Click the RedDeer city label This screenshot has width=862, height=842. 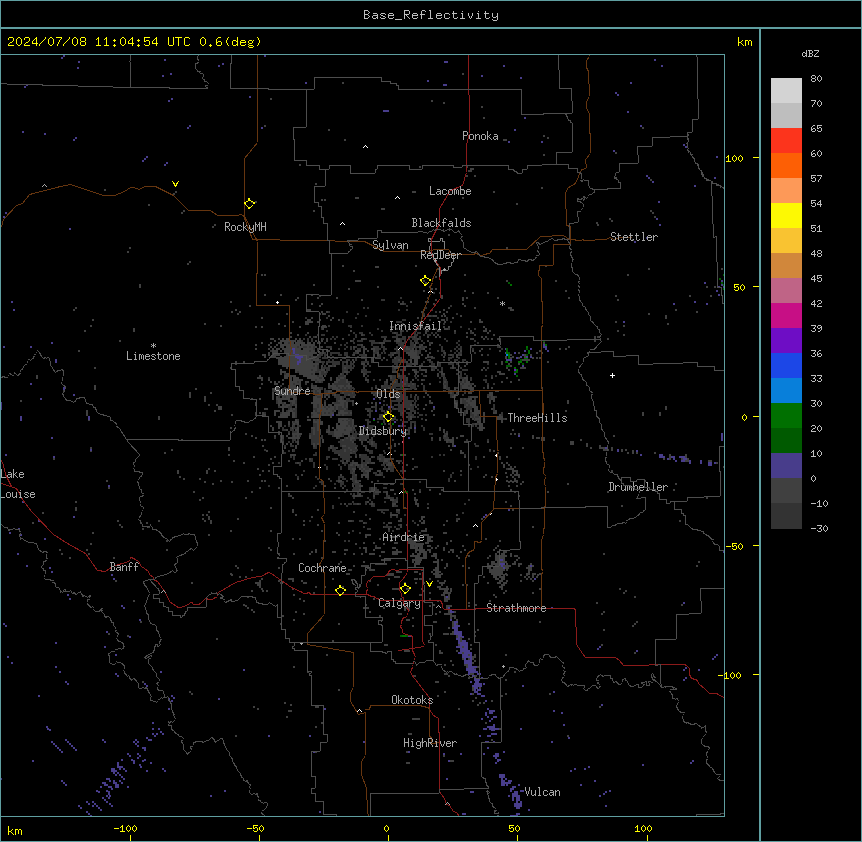point(440,255)
